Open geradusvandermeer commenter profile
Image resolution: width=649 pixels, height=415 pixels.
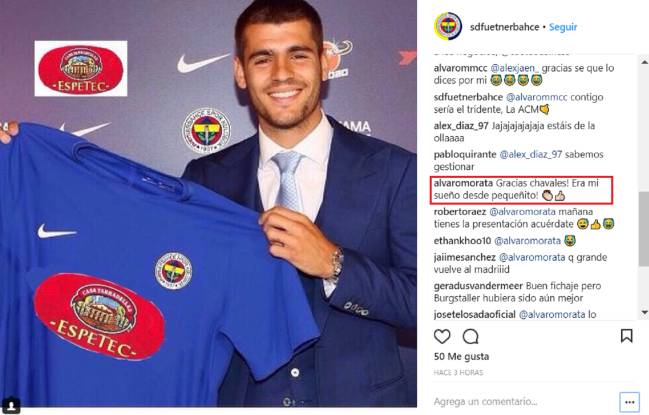pos(478,286)
